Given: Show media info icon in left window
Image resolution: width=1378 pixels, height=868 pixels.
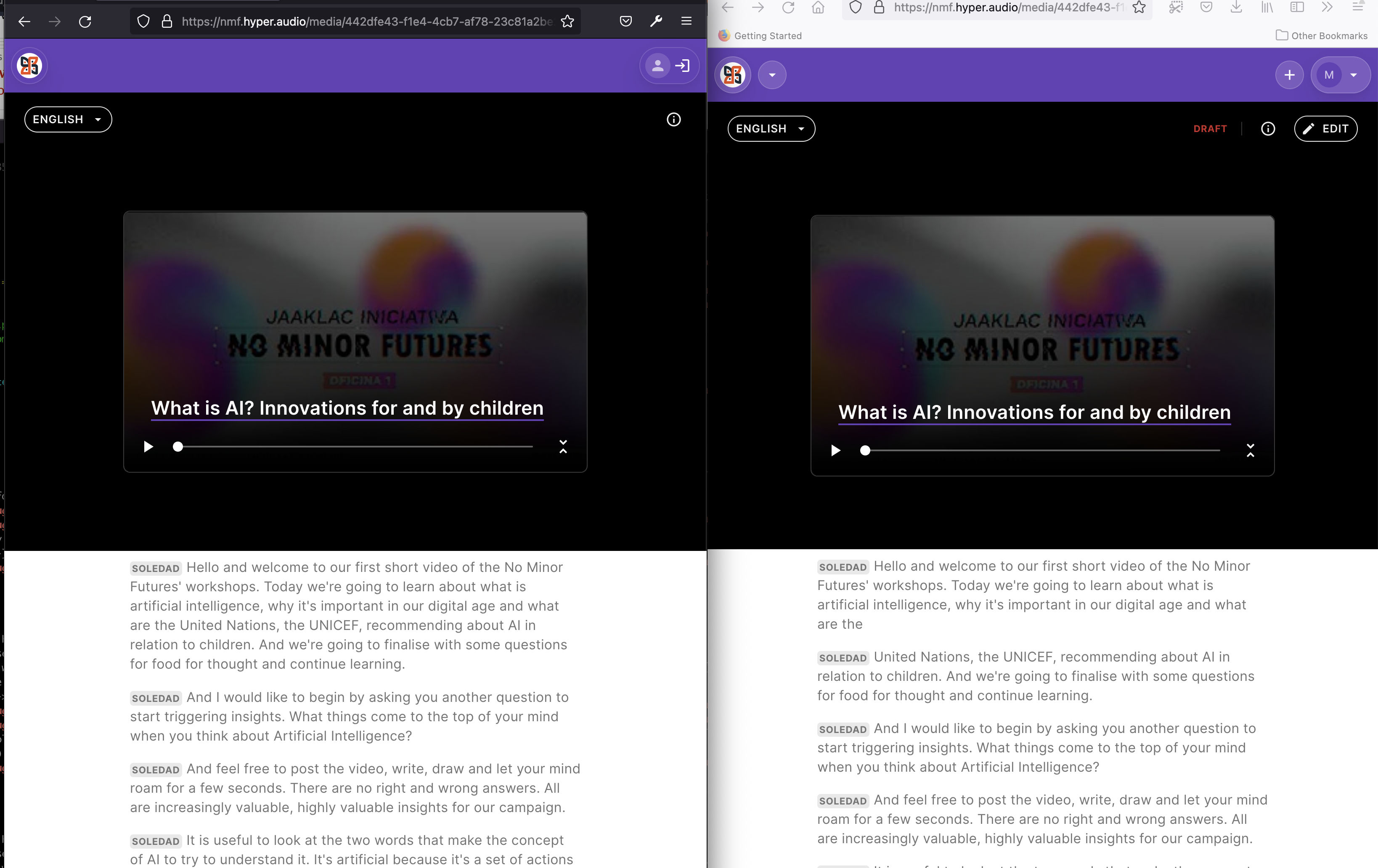Looking at the screenshot, I should pos(673,119).
